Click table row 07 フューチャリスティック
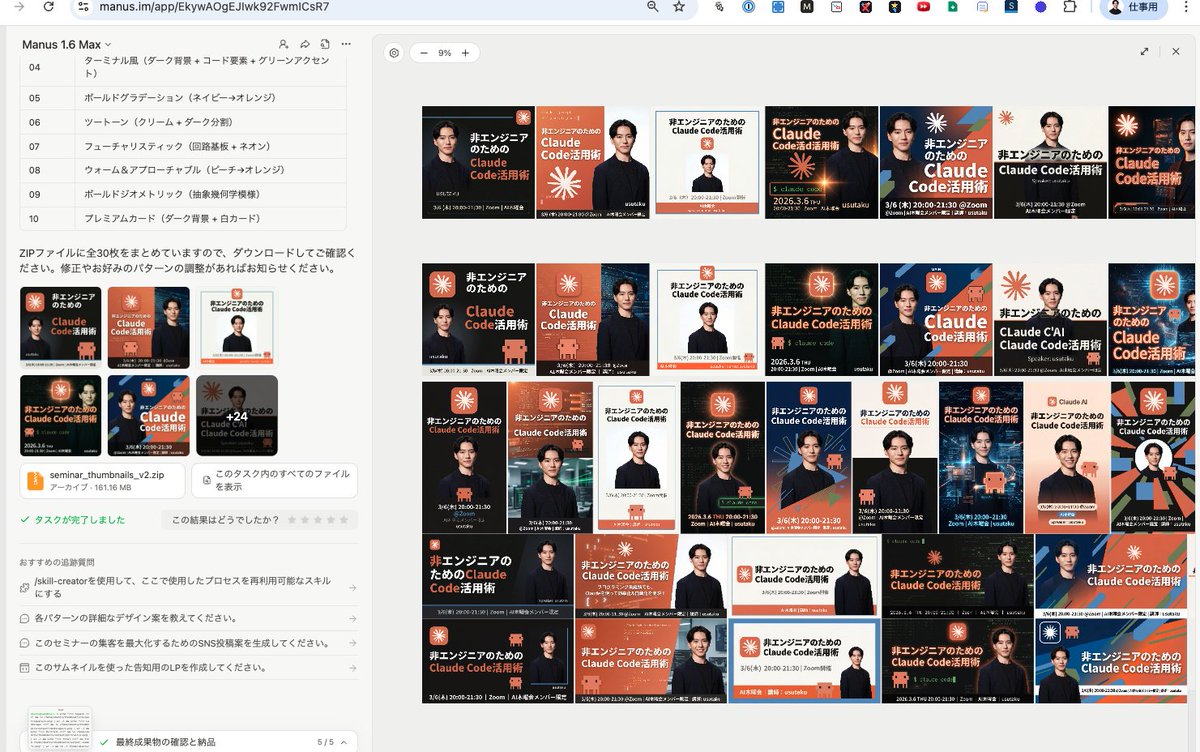This screenshot has height=752, width=1200. point(183,146)
